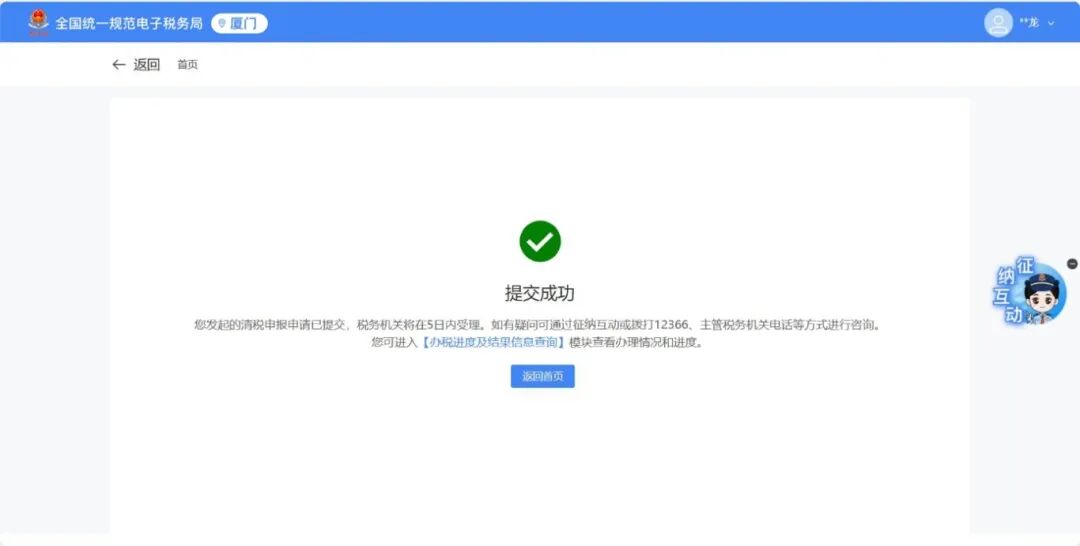Viewport: 1080px width, 546px height.
Task: Open the 厦门 location selector
Action: pos(239,23)
